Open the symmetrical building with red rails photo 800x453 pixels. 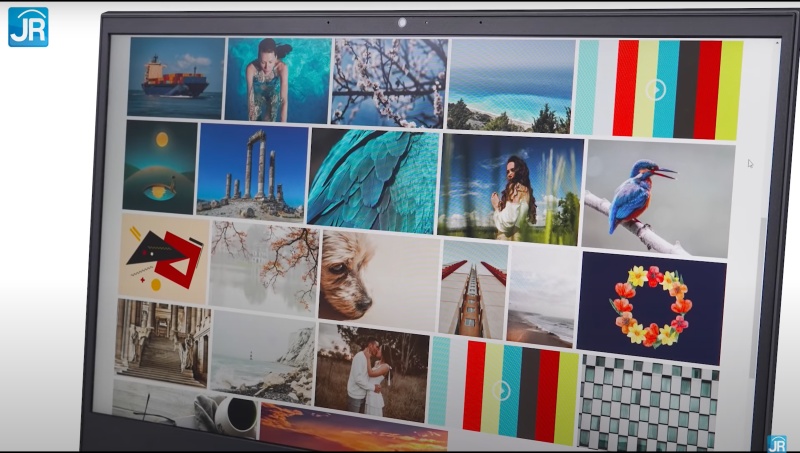[x=473, y=290]
